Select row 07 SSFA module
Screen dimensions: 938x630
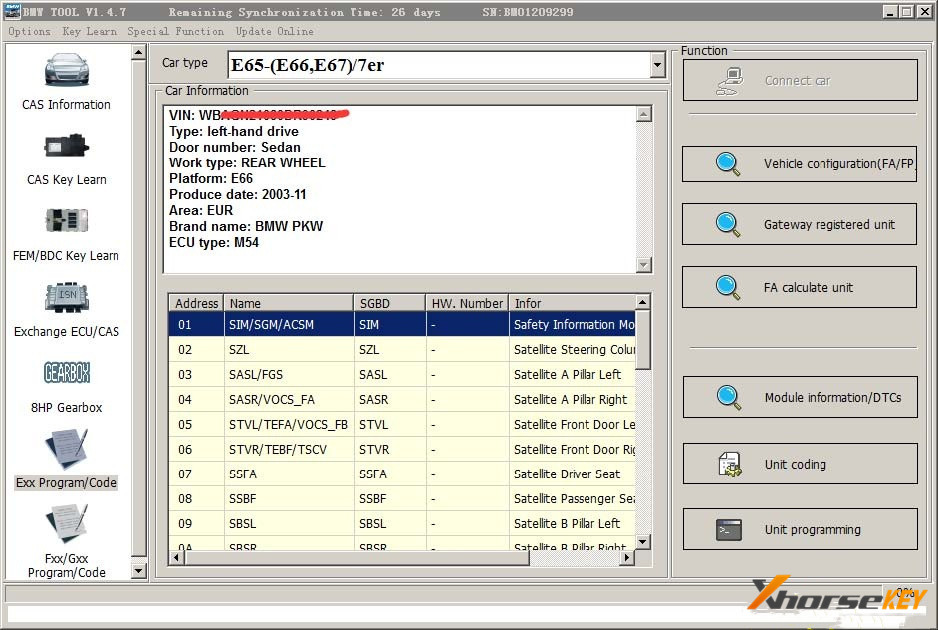(402, 474)
